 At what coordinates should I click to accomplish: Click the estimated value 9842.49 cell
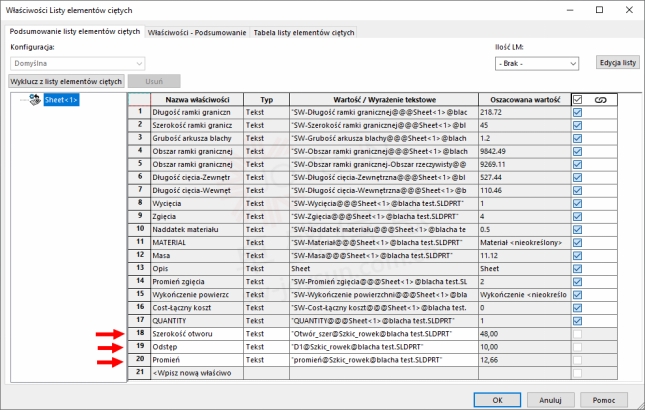525,151
